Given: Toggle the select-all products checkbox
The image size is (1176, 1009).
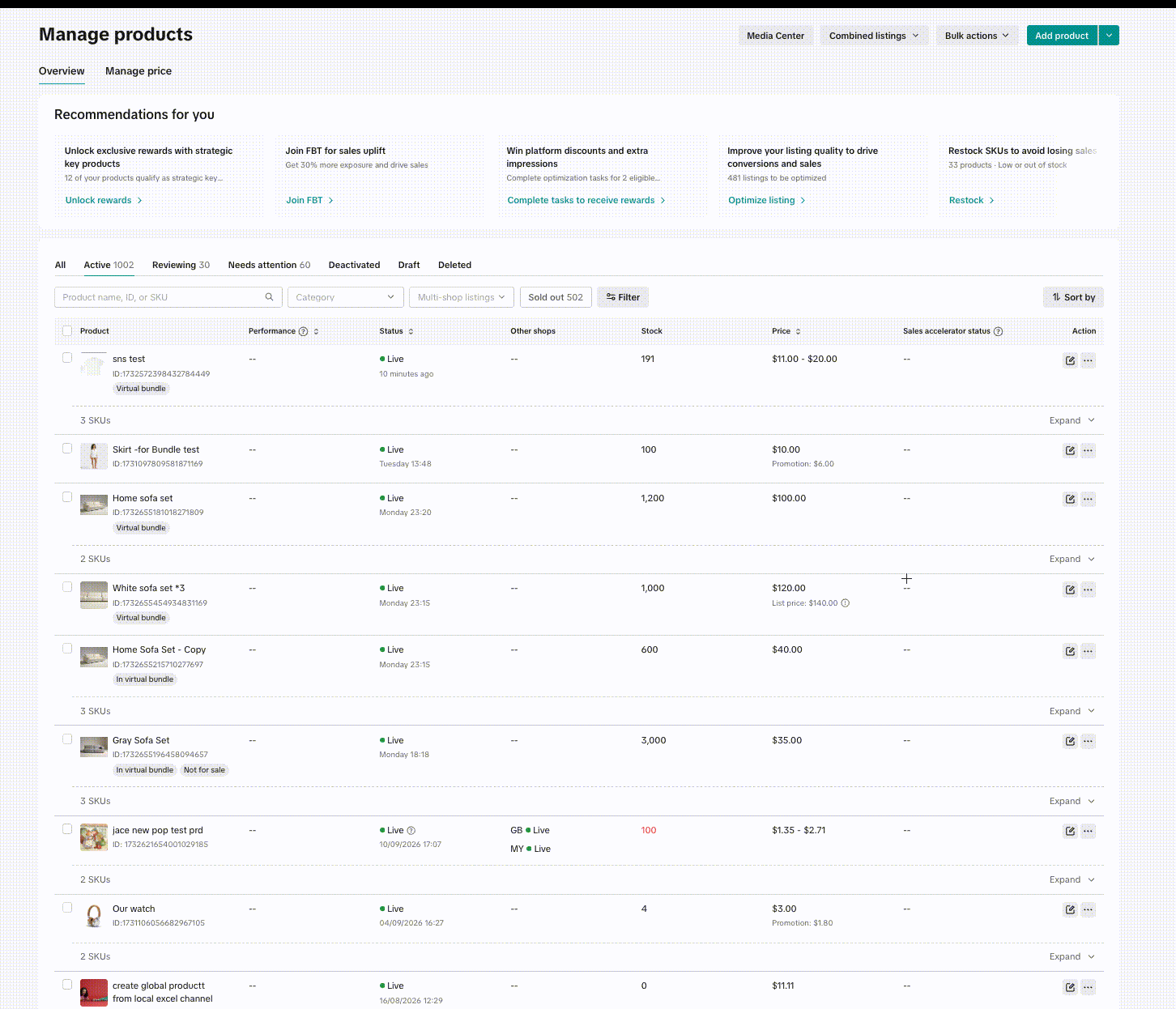Looking at the screenshot, I should point(67,331).
